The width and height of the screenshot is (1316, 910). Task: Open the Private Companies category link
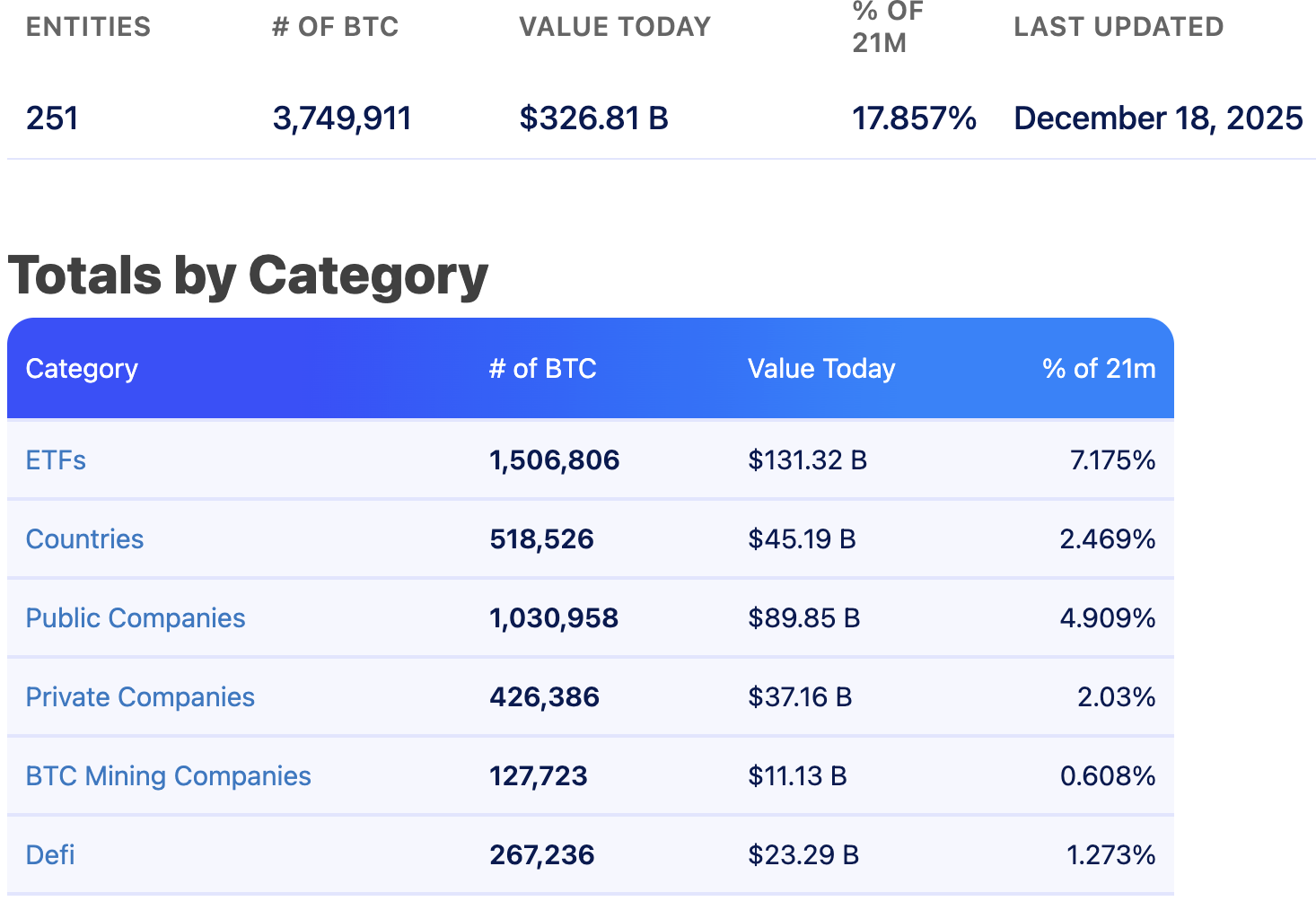coord(140,696)
